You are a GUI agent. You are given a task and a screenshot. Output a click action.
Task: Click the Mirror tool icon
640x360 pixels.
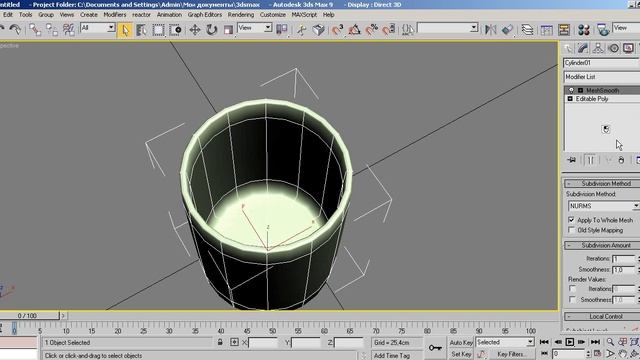coord(491,30)
